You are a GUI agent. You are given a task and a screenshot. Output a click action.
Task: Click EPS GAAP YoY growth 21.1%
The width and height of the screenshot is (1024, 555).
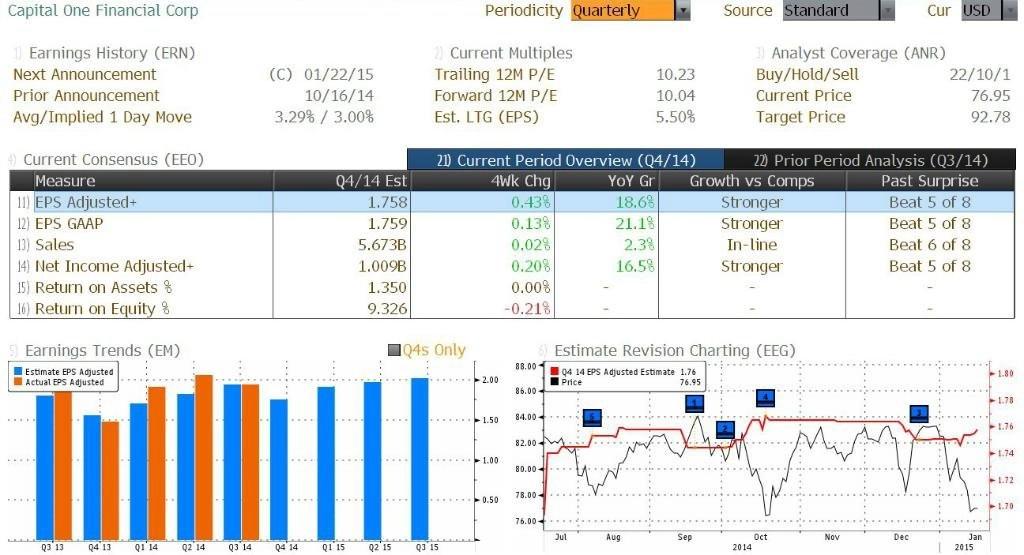(x=634, y=223)
